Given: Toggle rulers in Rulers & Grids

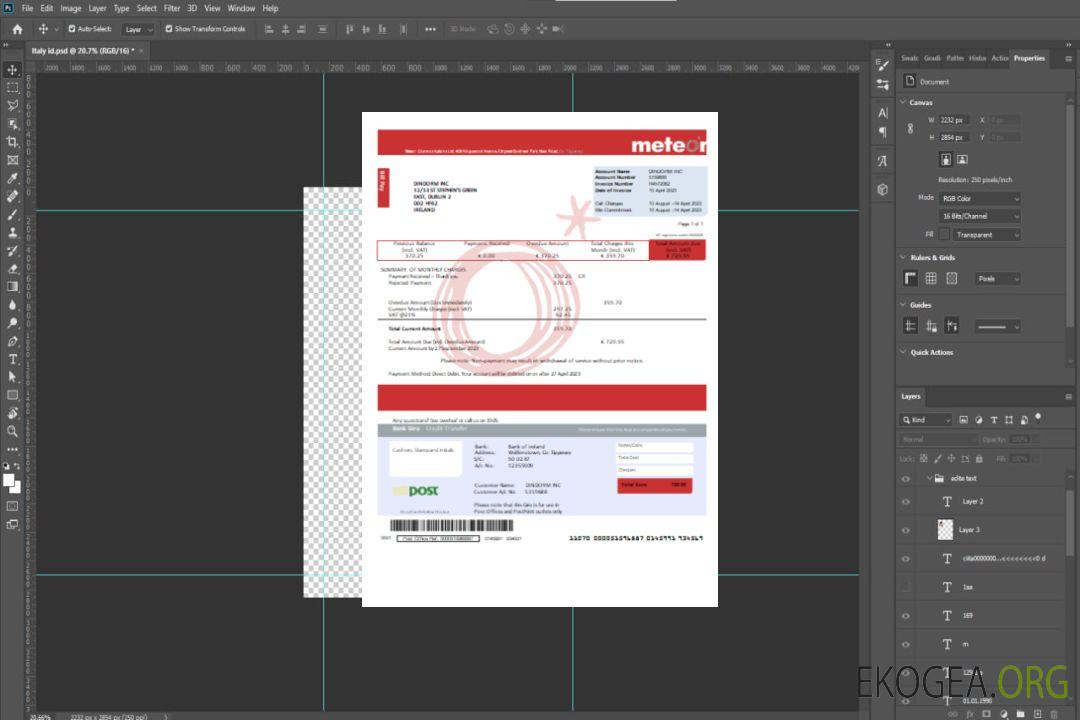Looking at the screenshot, I should 910,278.
